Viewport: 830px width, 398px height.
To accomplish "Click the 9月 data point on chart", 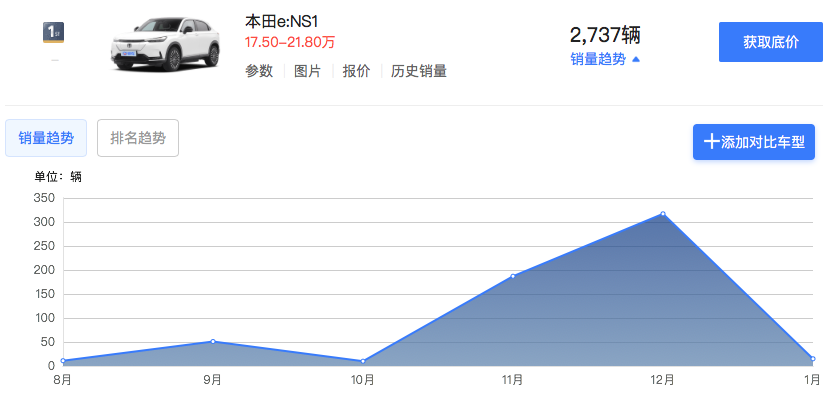I will (x=213, y=341).
